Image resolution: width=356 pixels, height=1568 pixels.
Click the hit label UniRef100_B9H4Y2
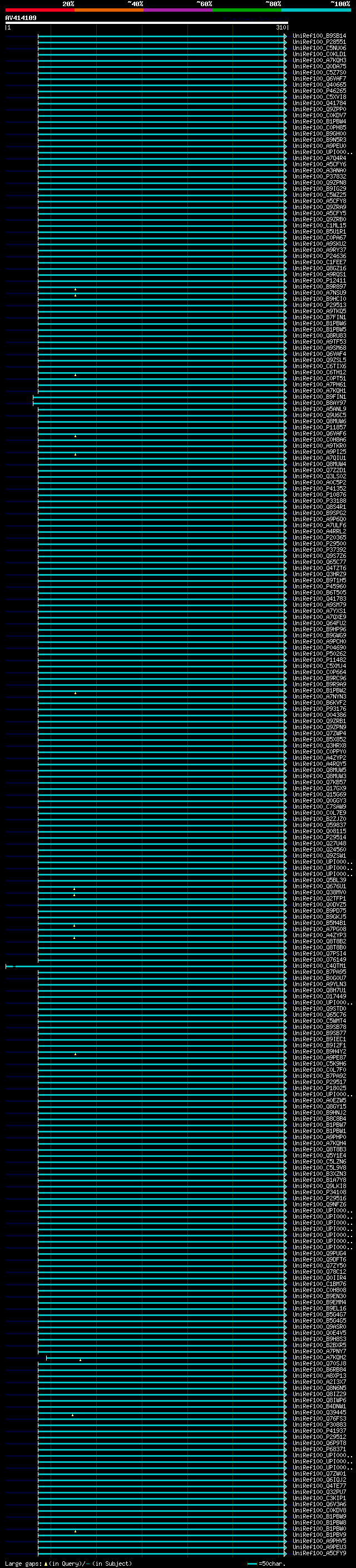319,1051
